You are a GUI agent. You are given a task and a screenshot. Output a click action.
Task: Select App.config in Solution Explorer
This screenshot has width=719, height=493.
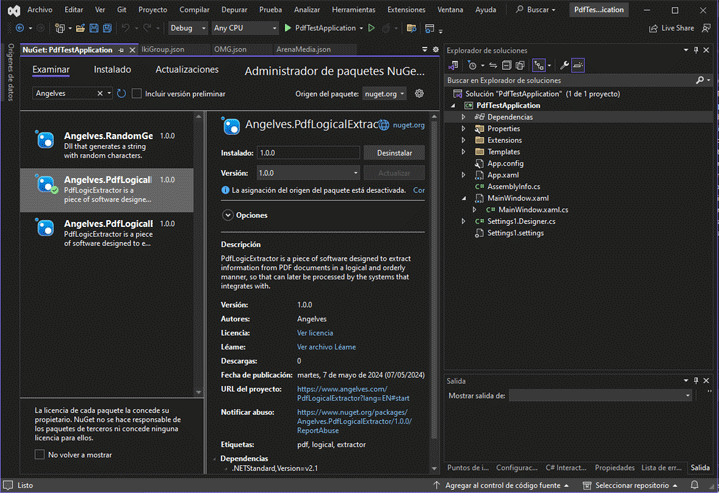point(505,163)
